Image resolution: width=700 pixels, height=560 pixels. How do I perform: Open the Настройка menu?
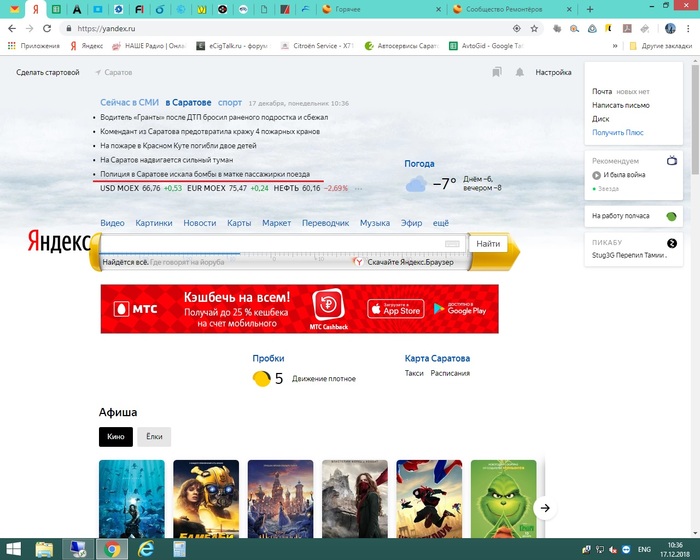[553, 72]
